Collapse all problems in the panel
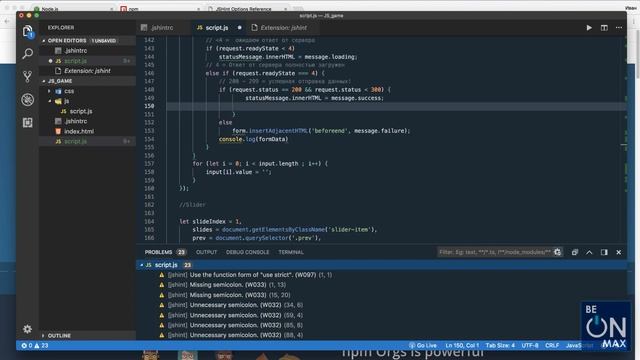 pos(575,252)
